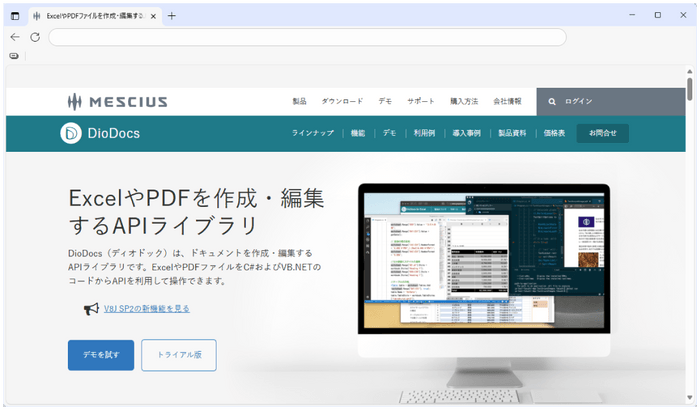Screen dimensions: 700x410
Task: Go to 利用例 in DioDocs bar
Action: [424, 133]
